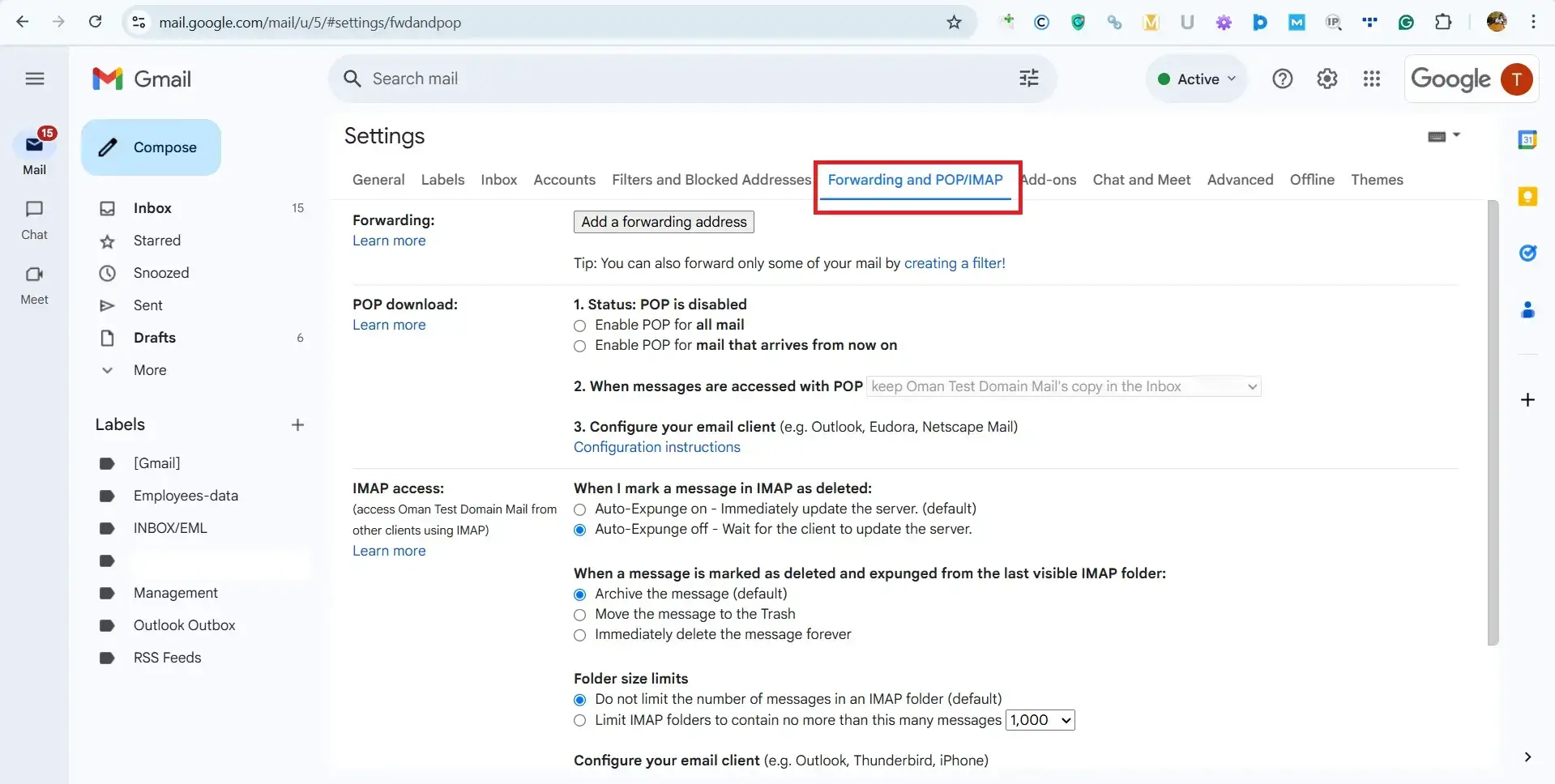Turn on Auto-Expunge on option
The height and width of the screenshot is (784, 1555).
click(x=579, y=509)
